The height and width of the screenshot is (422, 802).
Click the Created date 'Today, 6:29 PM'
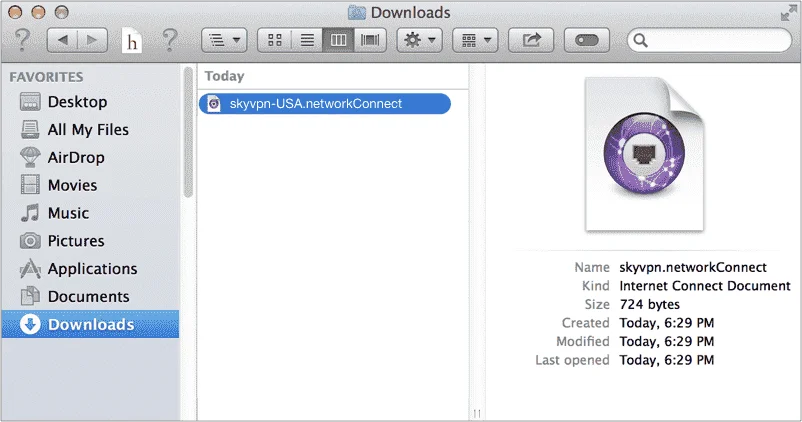pyautogui.click(x=666, y=323)
